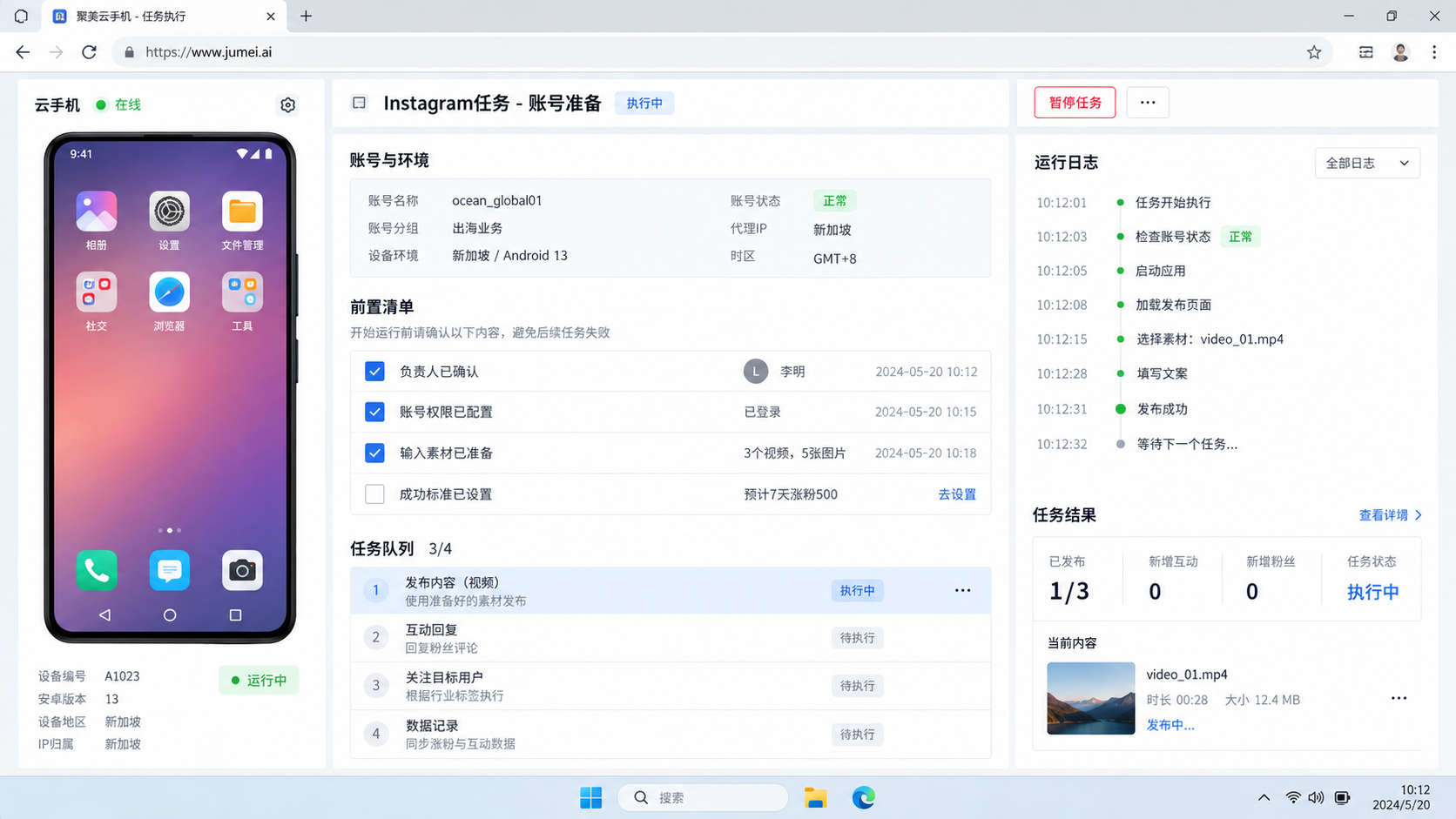The image size is (1456, 819).
Task: Tap the green phone dialer icon
Action: coord(97,570)
